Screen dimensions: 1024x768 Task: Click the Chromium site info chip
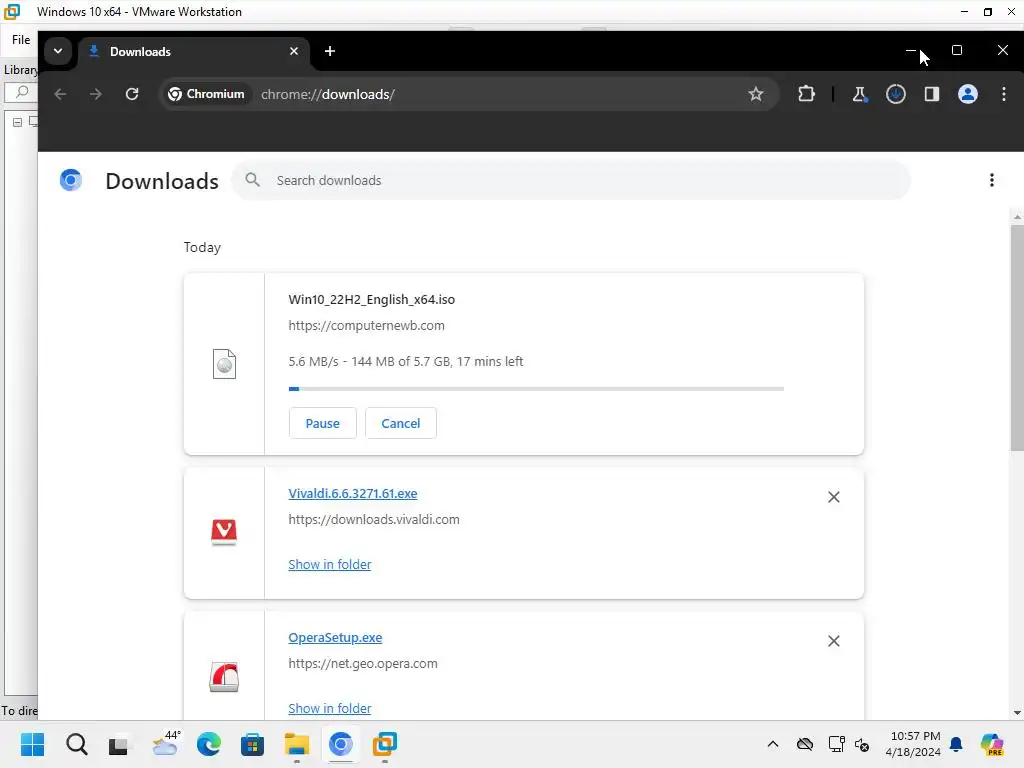[206, 94]
